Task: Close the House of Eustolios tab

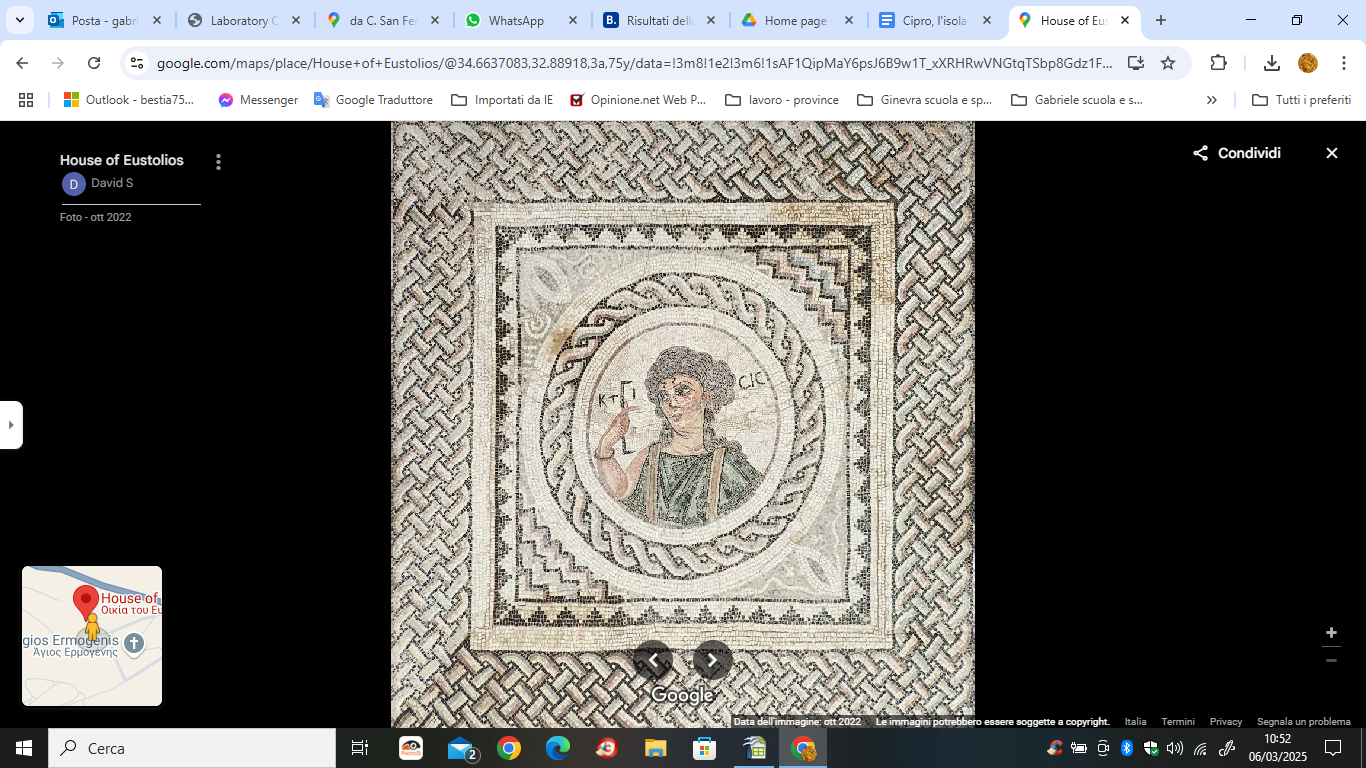Action: 1124,20
